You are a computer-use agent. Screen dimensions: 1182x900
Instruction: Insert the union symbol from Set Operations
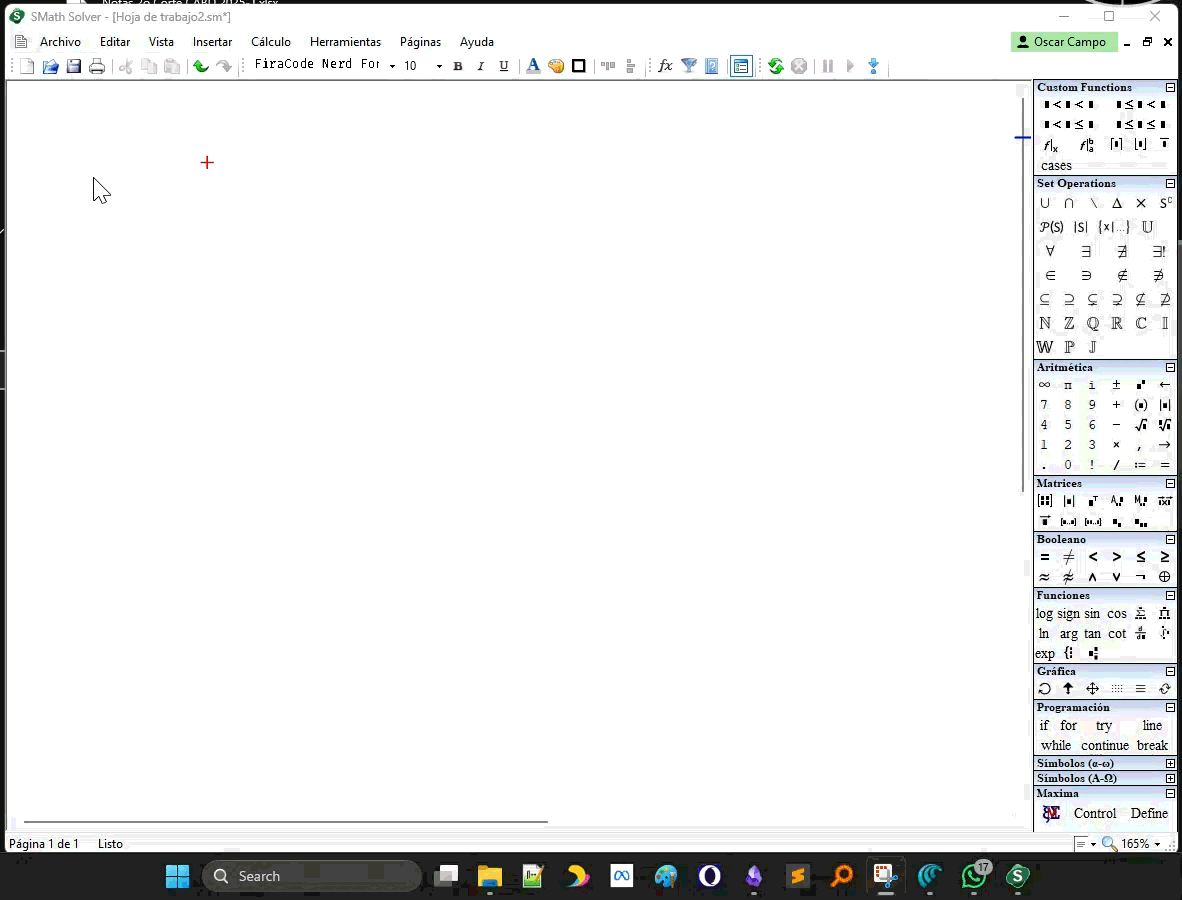(x=1045, y=203)
